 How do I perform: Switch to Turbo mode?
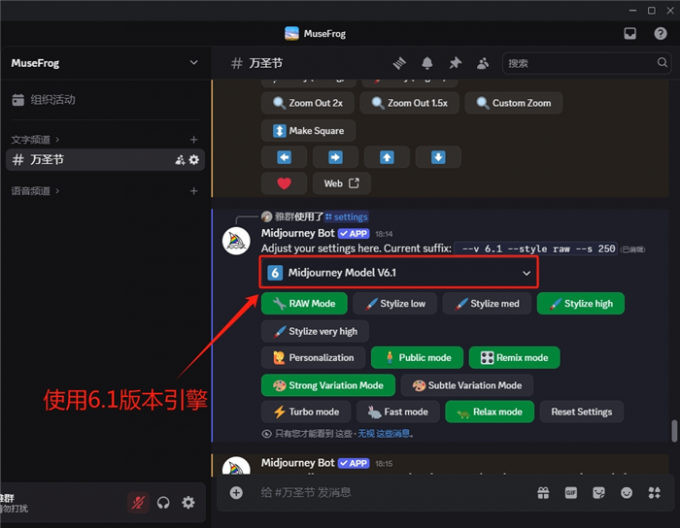[306, 412]
